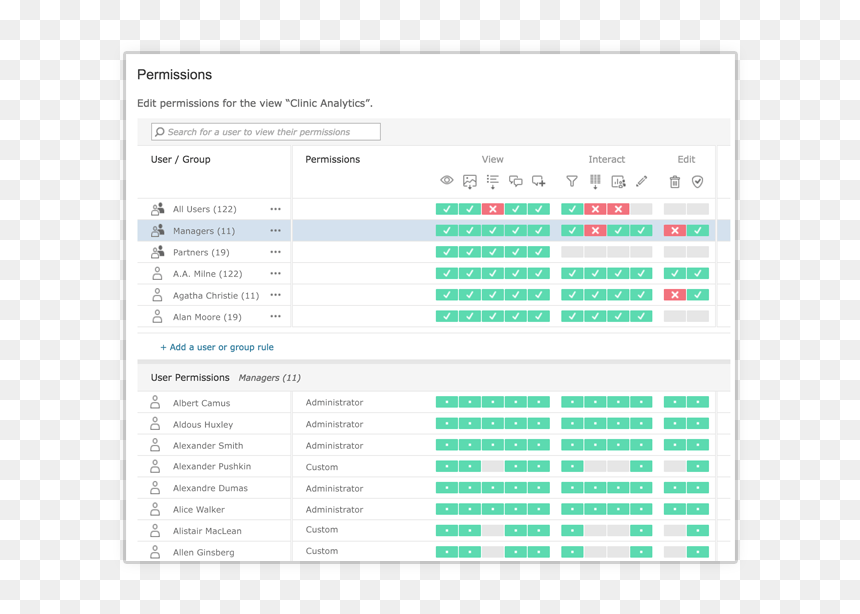
Task: Click the person icon next to Albert Camus
Action: 155,402
